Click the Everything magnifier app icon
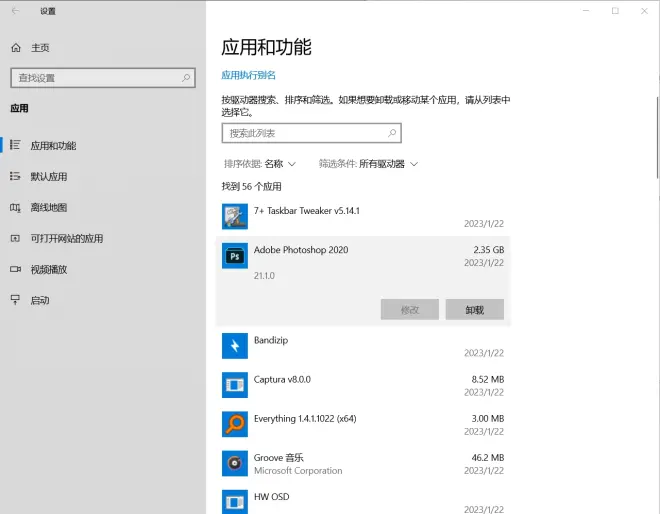 pos(235,424)
